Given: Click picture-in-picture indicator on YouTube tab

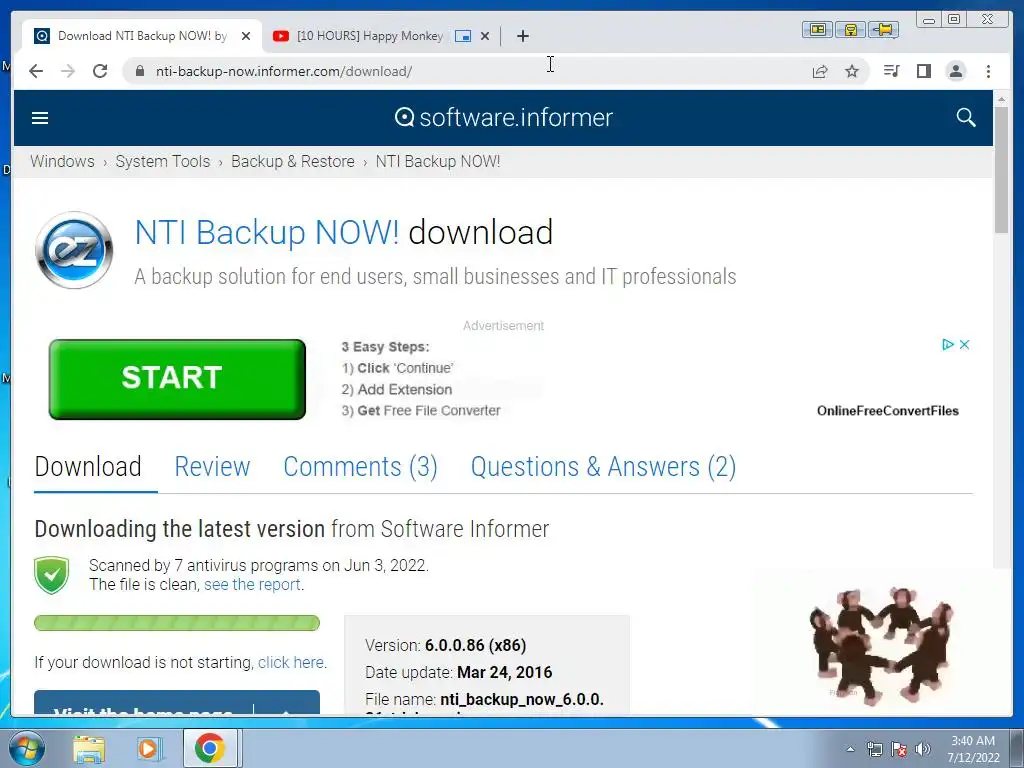Looking at the screenshot, I should coord(463,36).
